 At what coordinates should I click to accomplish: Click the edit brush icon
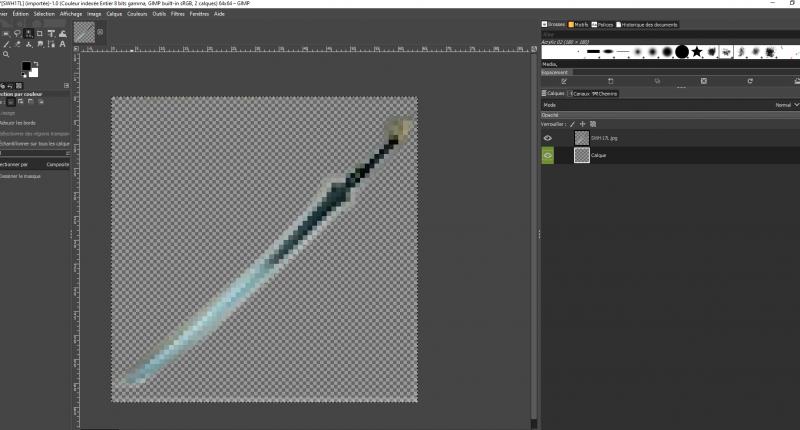tap(564, 81)
